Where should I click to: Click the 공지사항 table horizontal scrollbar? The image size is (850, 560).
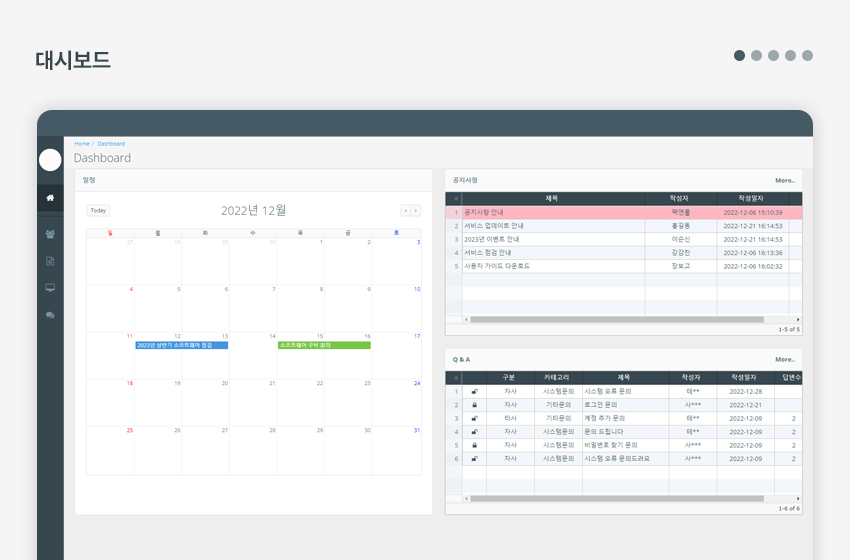pyautogui.click(x=616, y=320)
